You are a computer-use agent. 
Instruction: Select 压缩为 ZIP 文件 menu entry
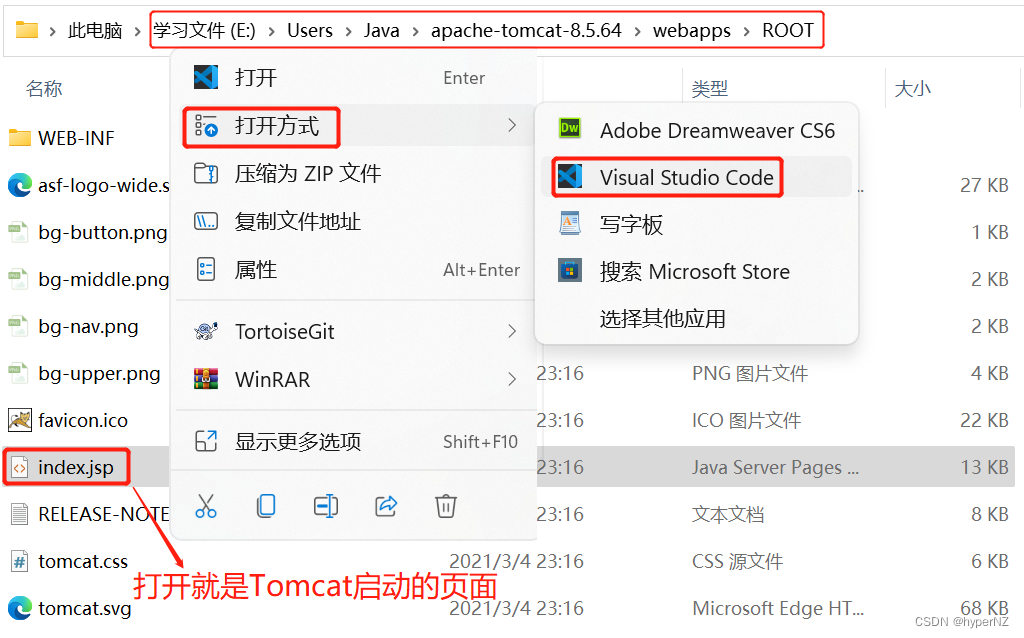tap(355, 173)
